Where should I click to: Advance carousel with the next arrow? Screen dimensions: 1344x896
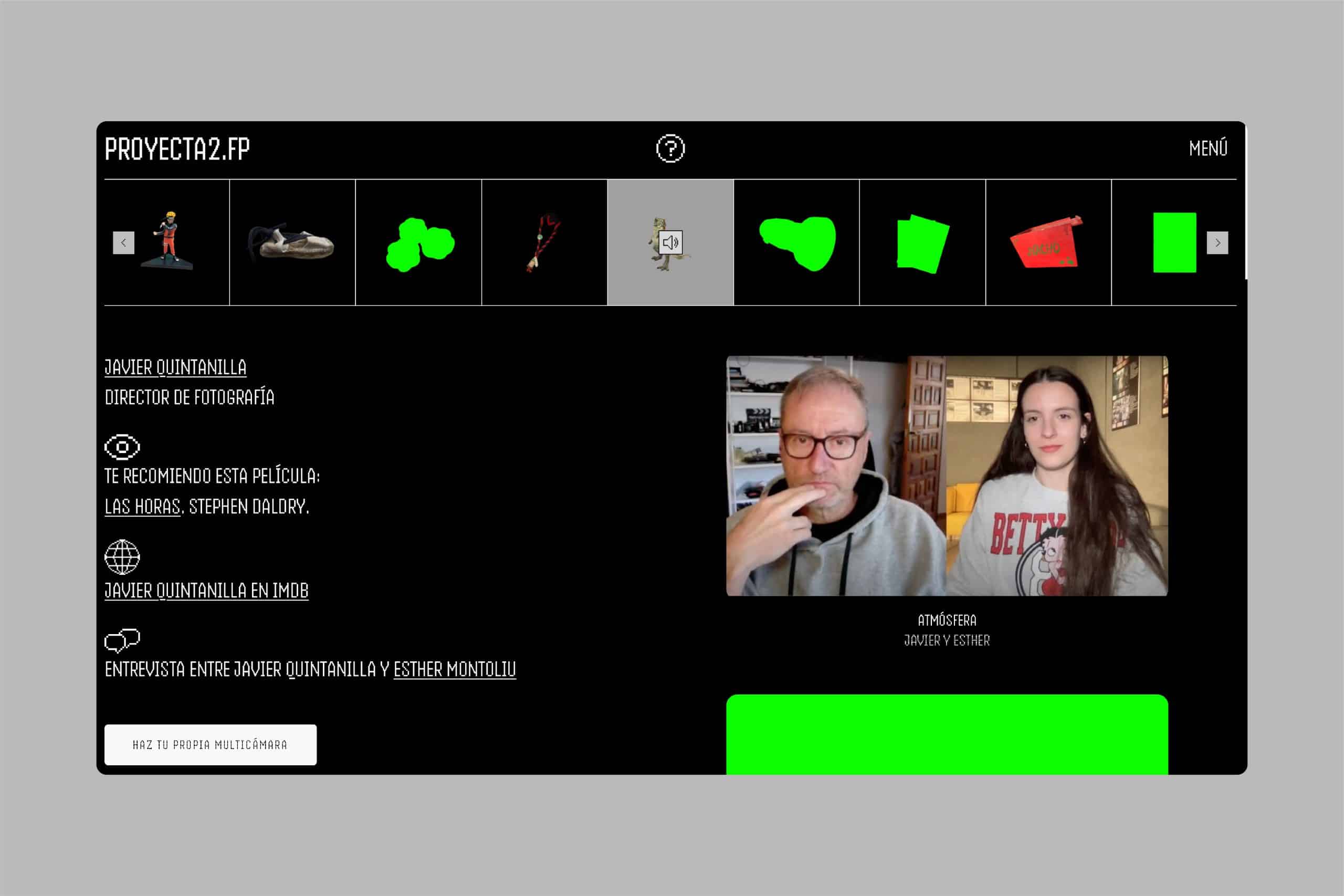(x=1217, y=243)
